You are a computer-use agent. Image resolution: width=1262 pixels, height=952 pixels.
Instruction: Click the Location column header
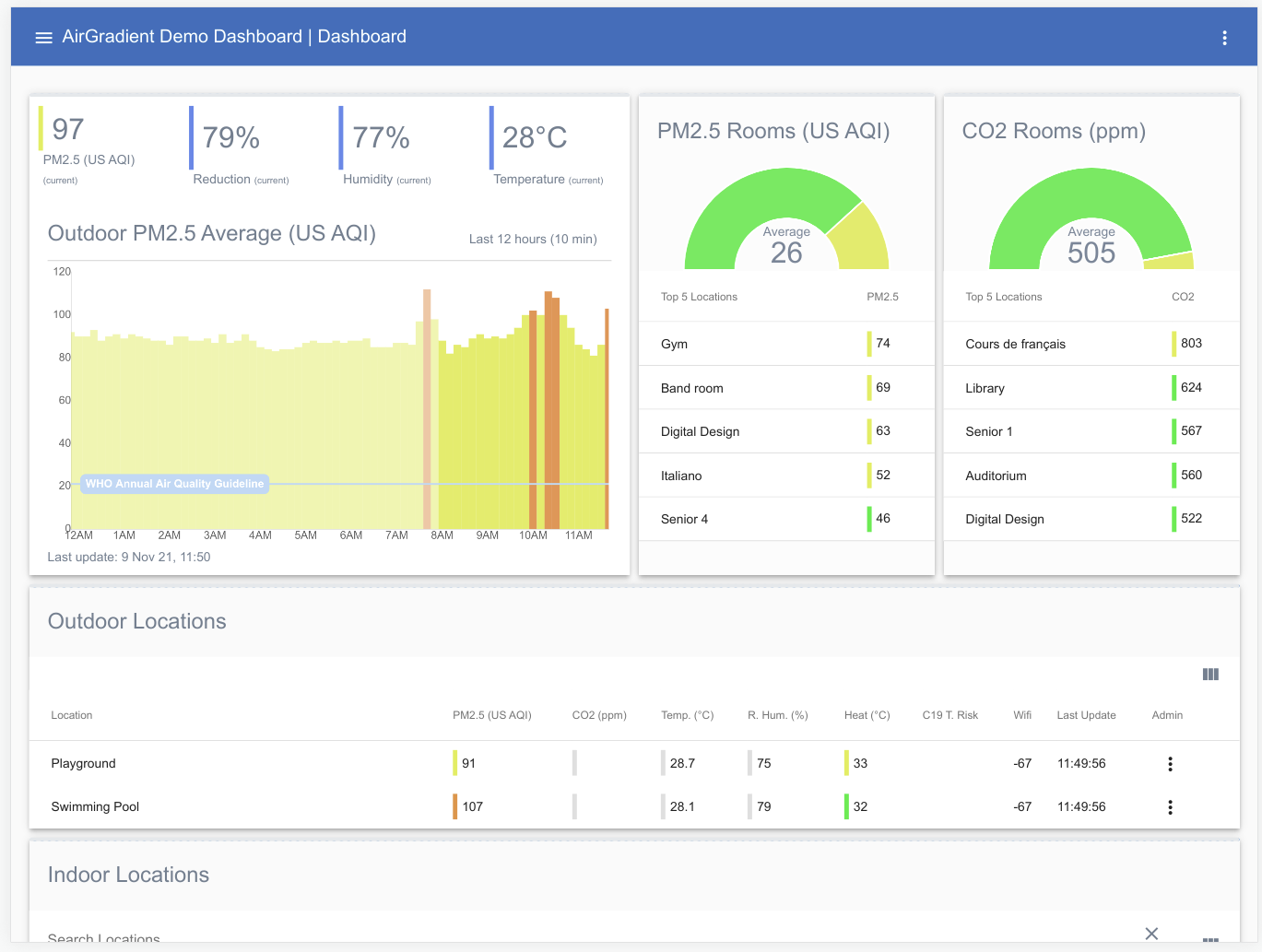click(72, 715)
